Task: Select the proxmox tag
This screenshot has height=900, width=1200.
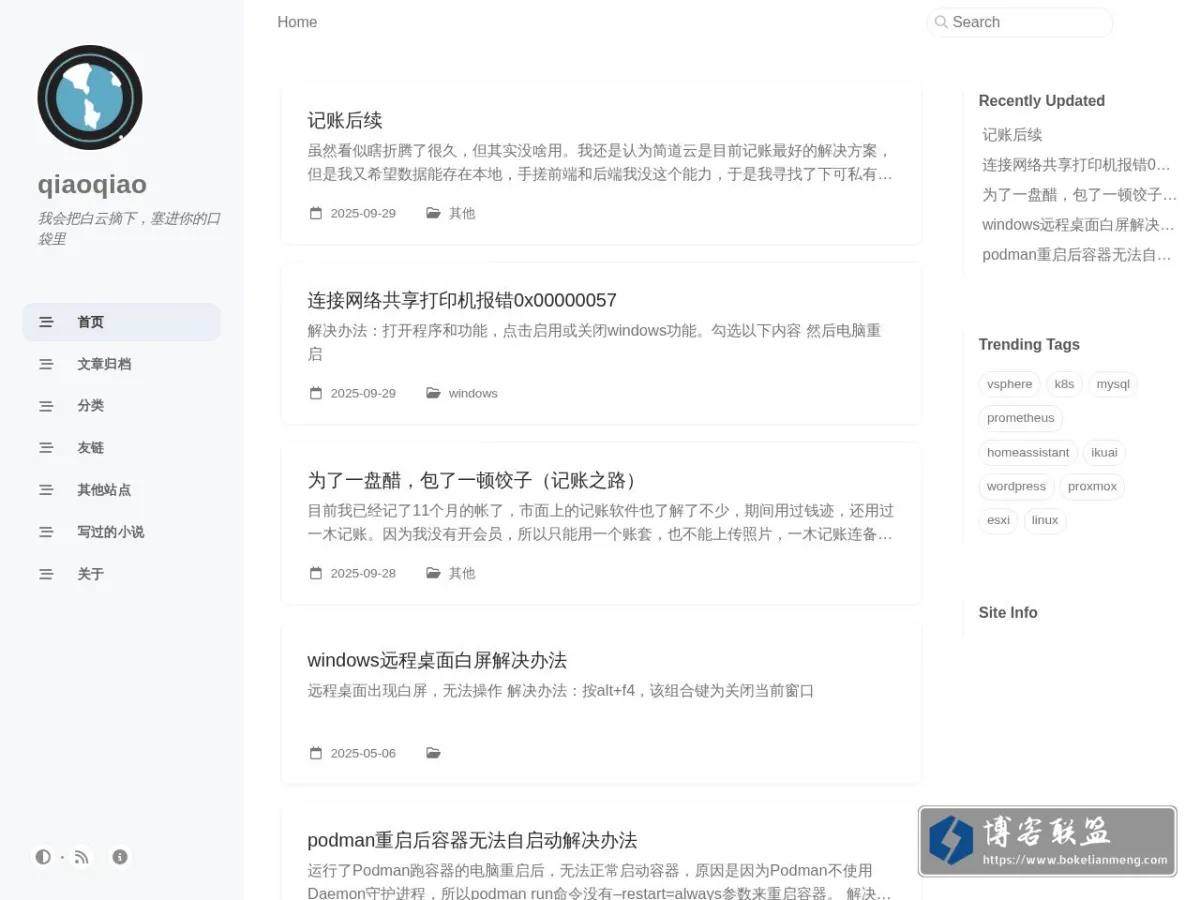Action: pos(1092,486)
